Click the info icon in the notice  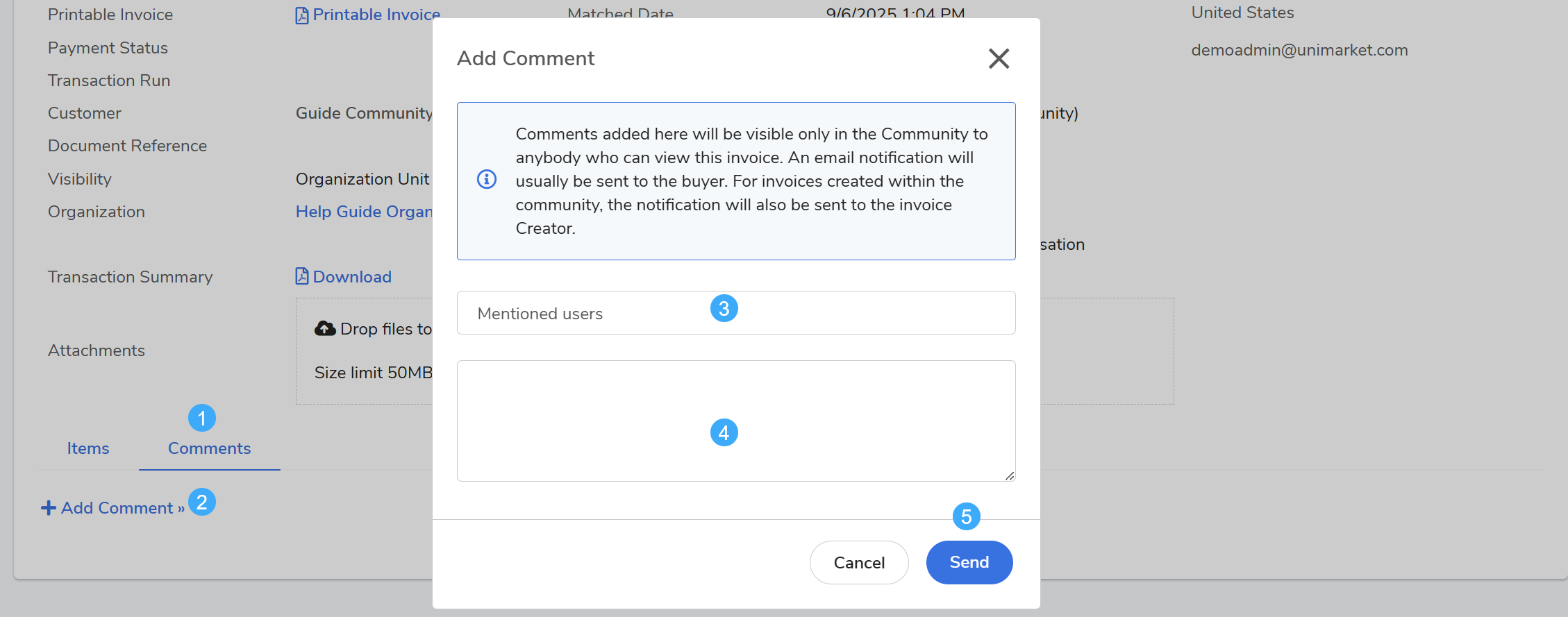(x=487, y=180)
